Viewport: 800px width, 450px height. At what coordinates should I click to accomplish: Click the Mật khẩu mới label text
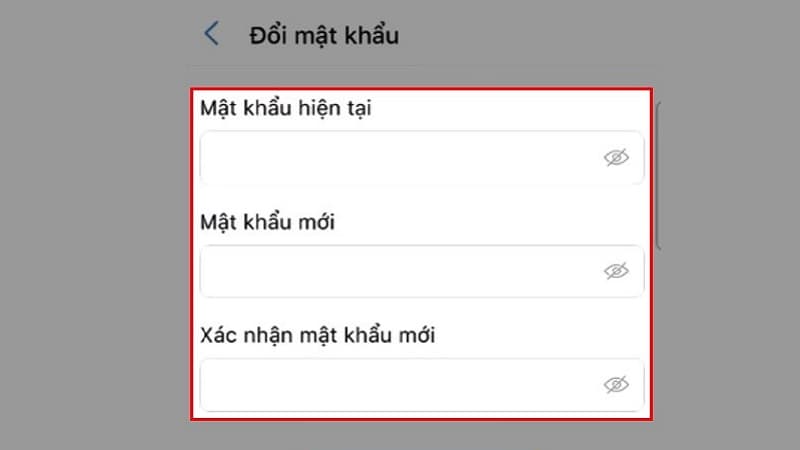pos(267,222)
